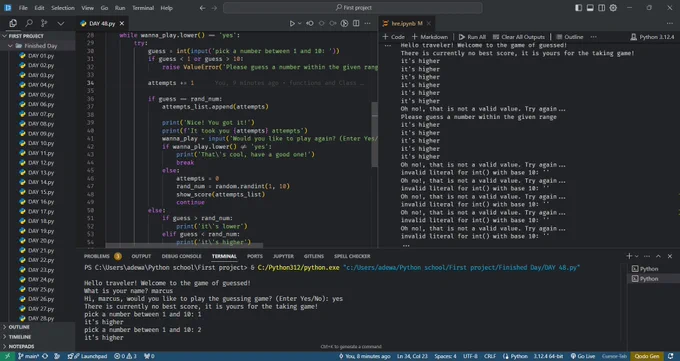This screenshot has width=680, height=361.
Task: Collapse the FIRST PROJECT explorer section
Action: (x=38, y=36)
